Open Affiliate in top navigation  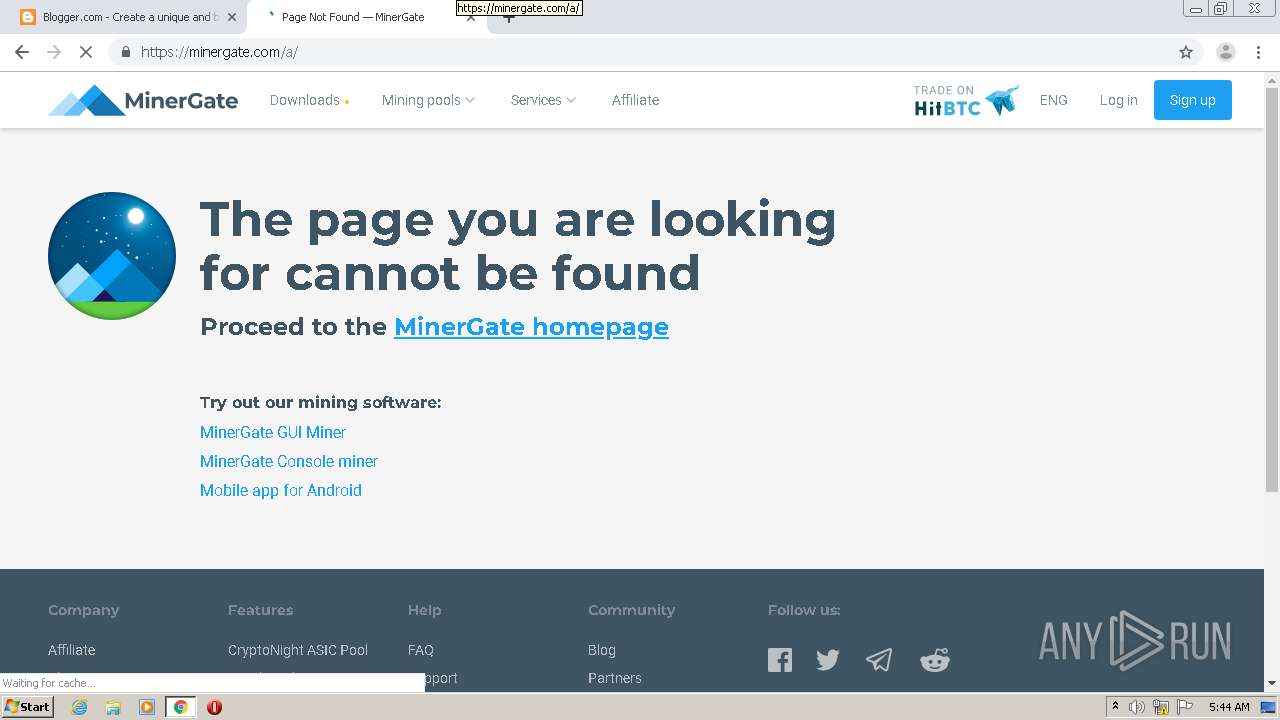[635, 100]
